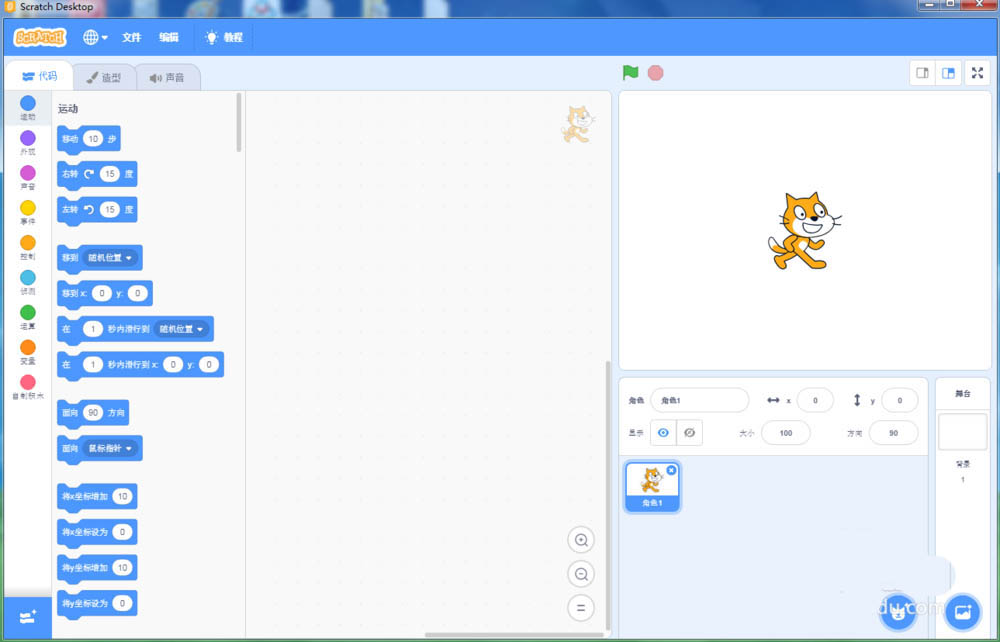Click the green flag to run
Image resolution: width=1000 pixels, height=642 pixels.
click(x=629, y=72)
